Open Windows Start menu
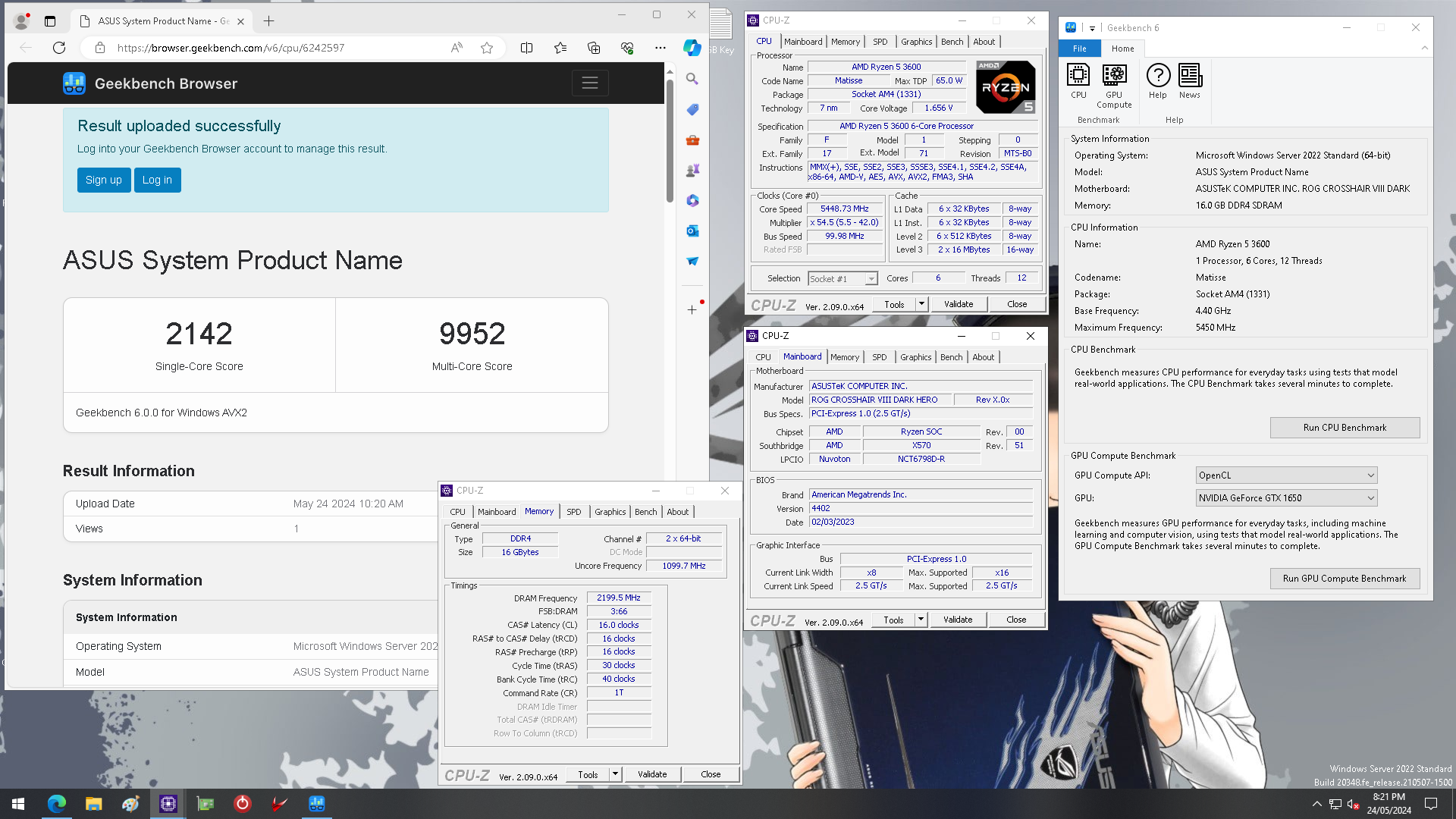Image resolution: width=1456 pixels, height=819 pixels. pyautogui.click(x=18, y=804)
